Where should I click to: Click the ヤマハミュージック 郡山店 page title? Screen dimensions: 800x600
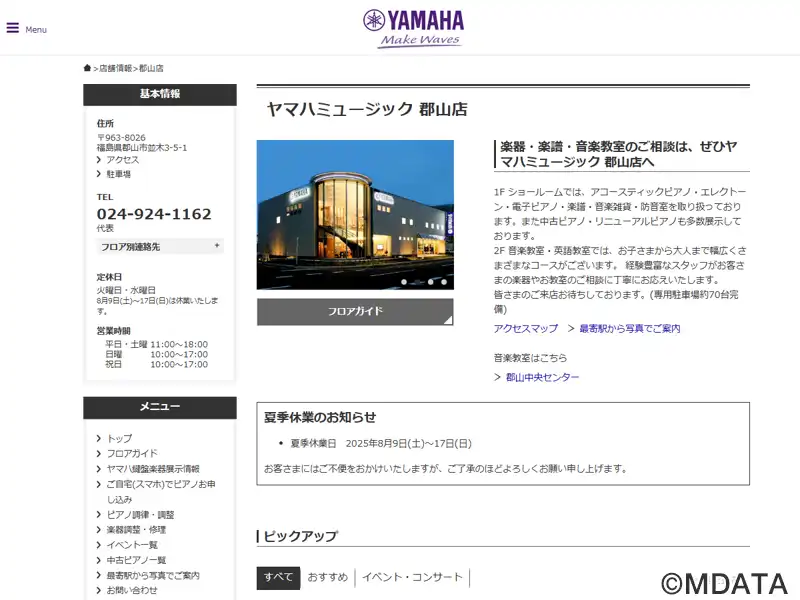(x=367, y=109)
